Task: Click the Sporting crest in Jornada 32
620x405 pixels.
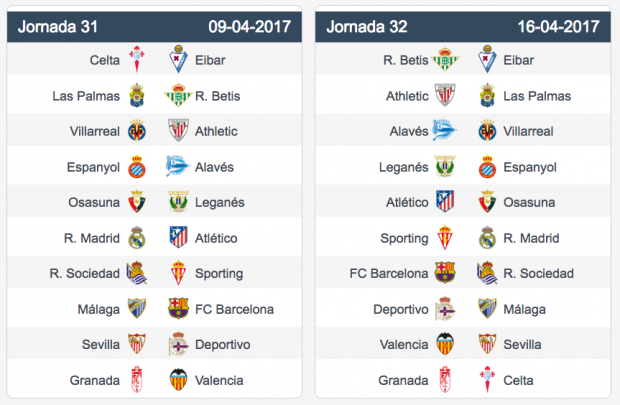Action: pyautogui.click(x=445, y=237)
